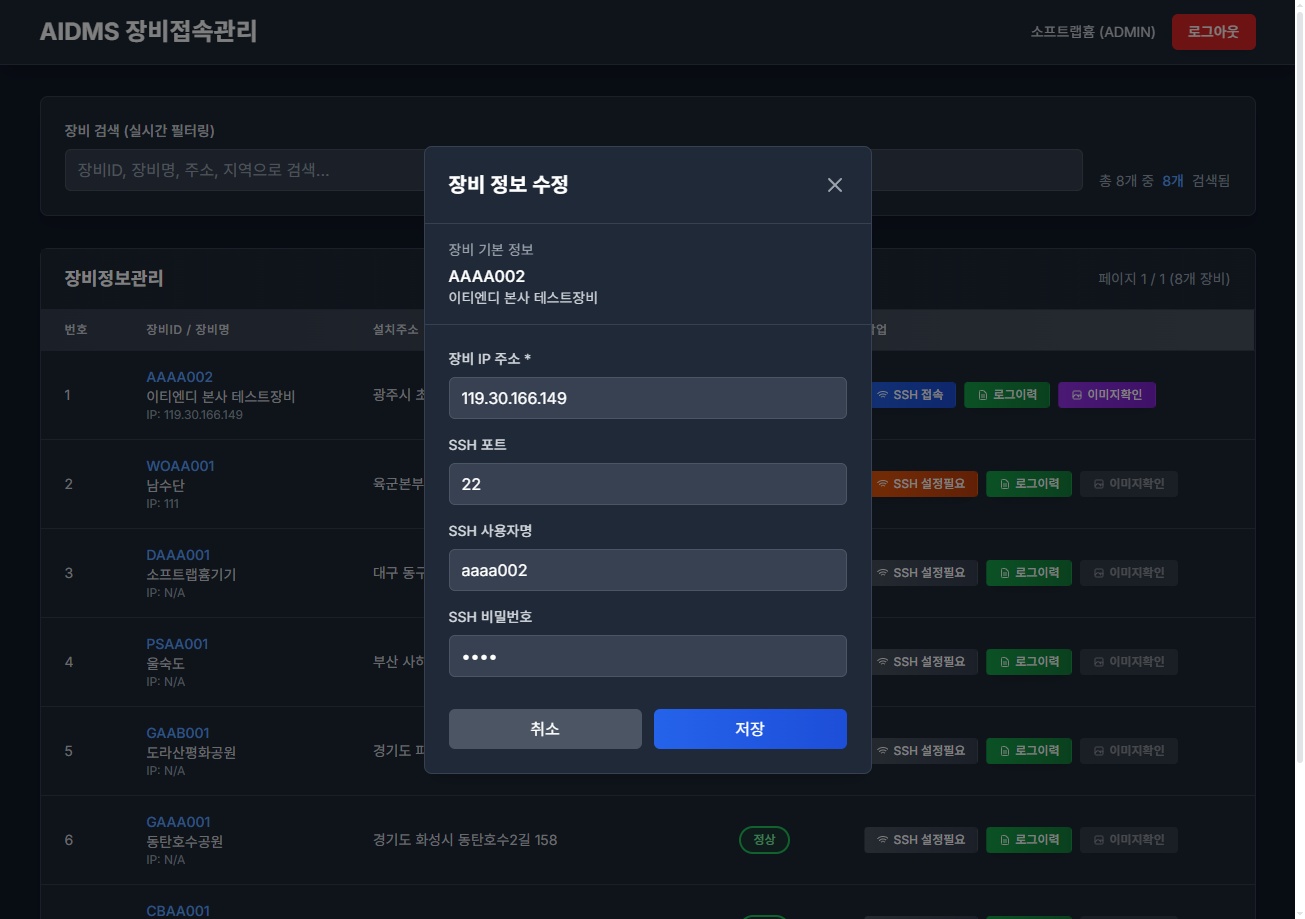Click IP: 119.30.166.149 text in table
This screenshot has height=919, width=1305.
194,415
